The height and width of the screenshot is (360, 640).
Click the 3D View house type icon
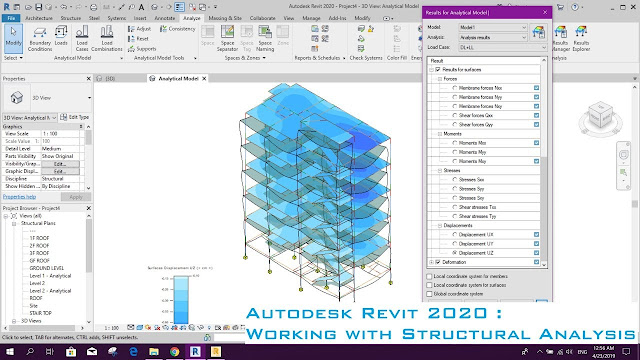pos(17,98)
